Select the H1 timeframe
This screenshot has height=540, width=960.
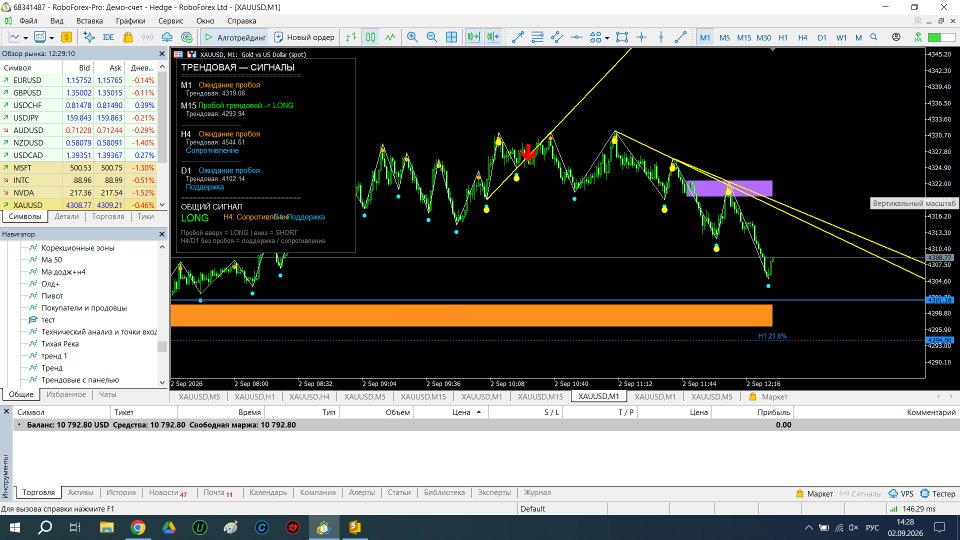[783, 37]
